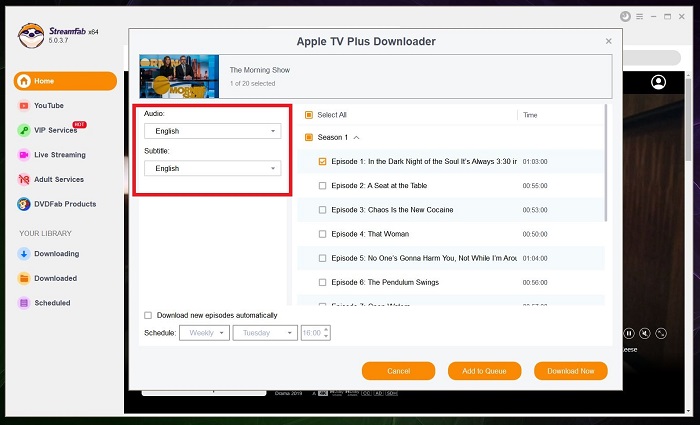
Task: Open the Audio language dropdown
Action: 212,131
